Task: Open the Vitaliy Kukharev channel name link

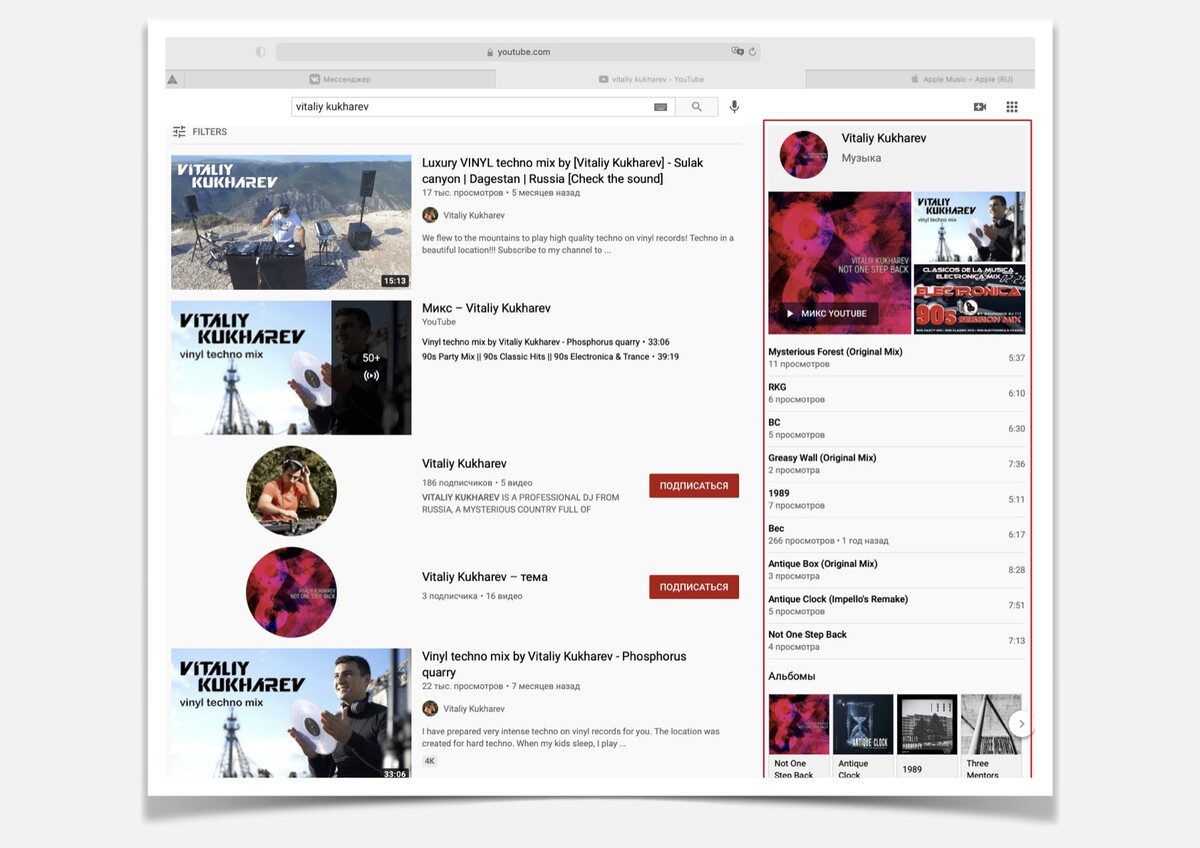Action: 464,464
